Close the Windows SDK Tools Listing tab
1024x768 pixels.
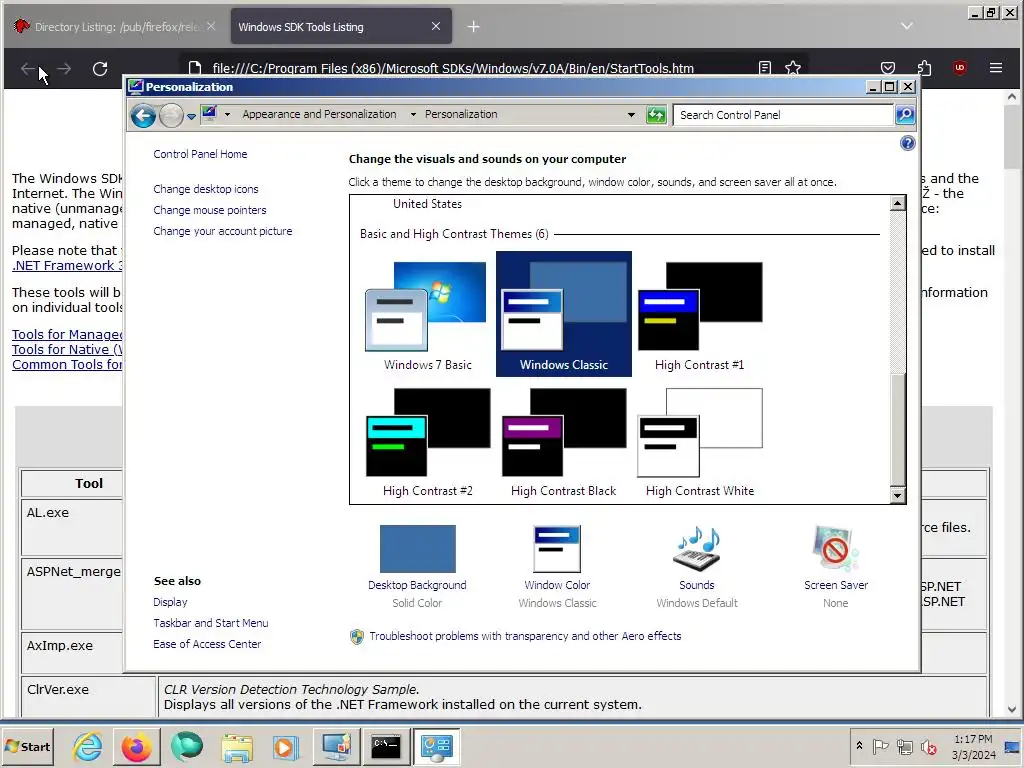[436, 26]
